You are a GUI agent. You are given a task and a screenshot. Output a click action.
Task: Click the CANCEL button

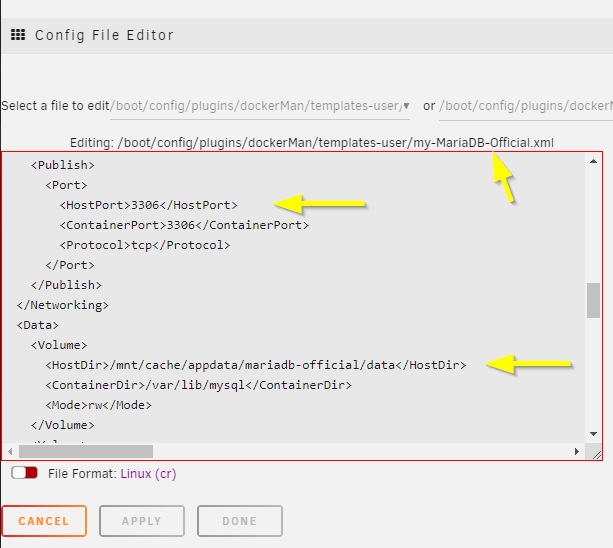pyautogui.click(x=44, y=521)
